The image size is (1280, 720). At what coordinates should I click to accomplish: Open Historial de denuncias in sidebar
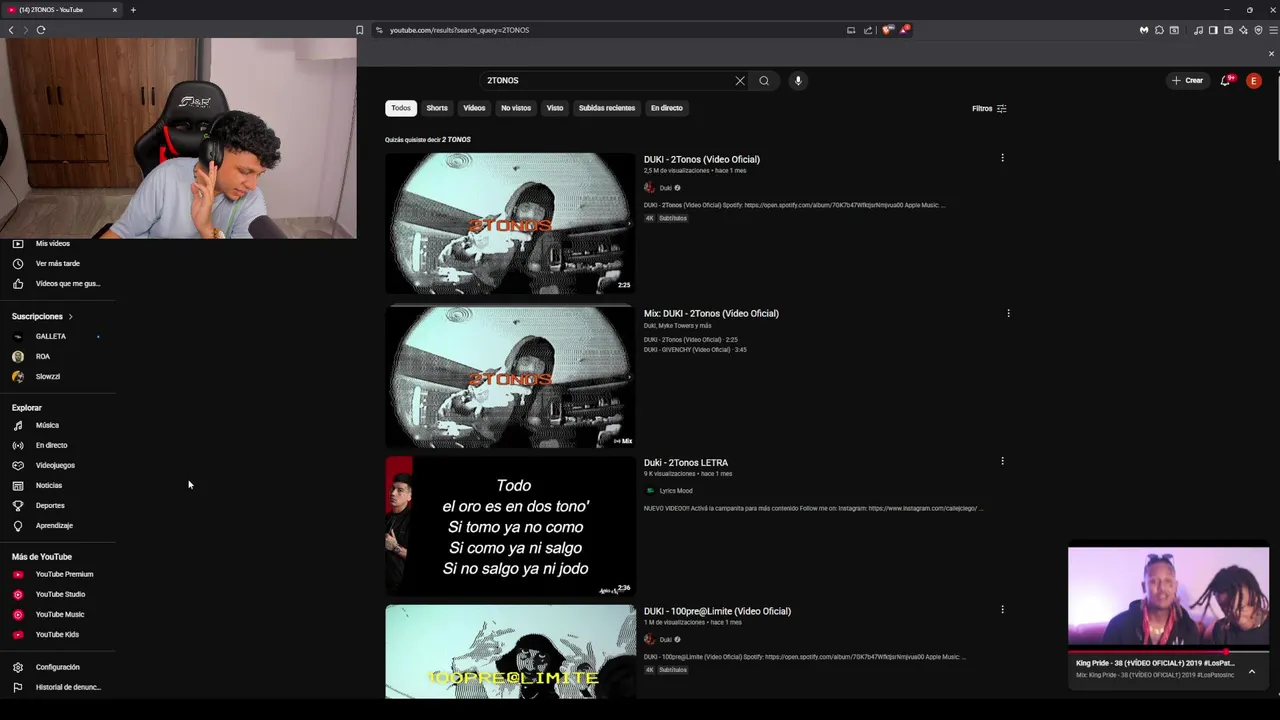click(68, 688)
